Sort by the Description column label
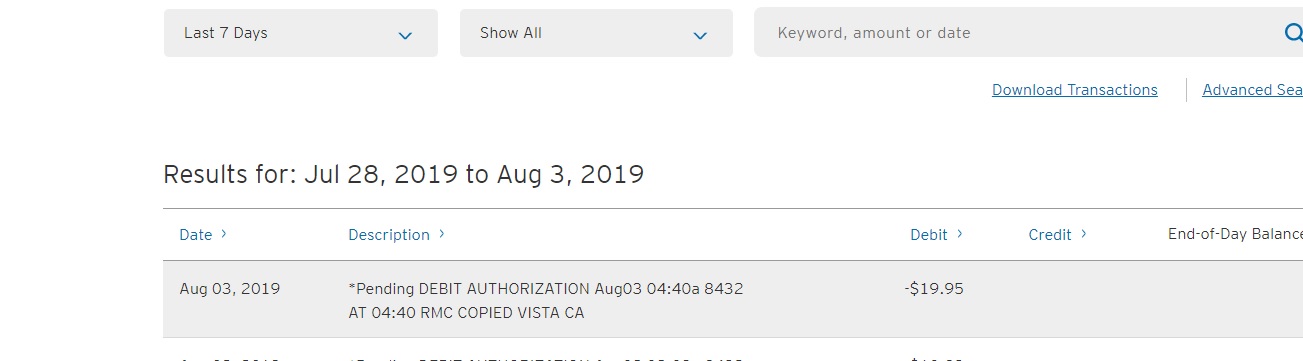This screenshot has height=361, width=1303. click(389, 235)
